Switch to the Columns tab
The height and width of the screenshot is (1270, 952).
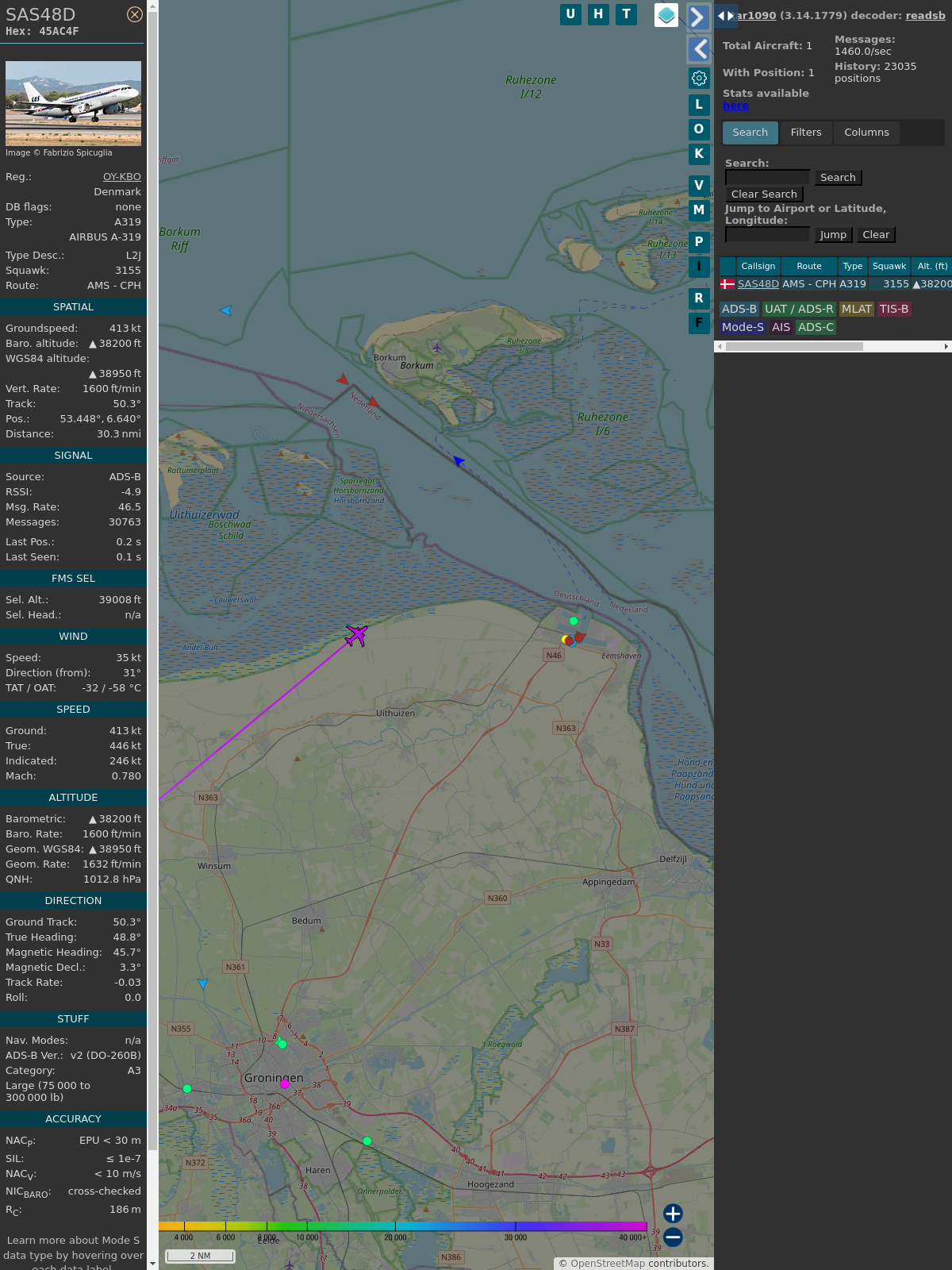tap(866, 133)
